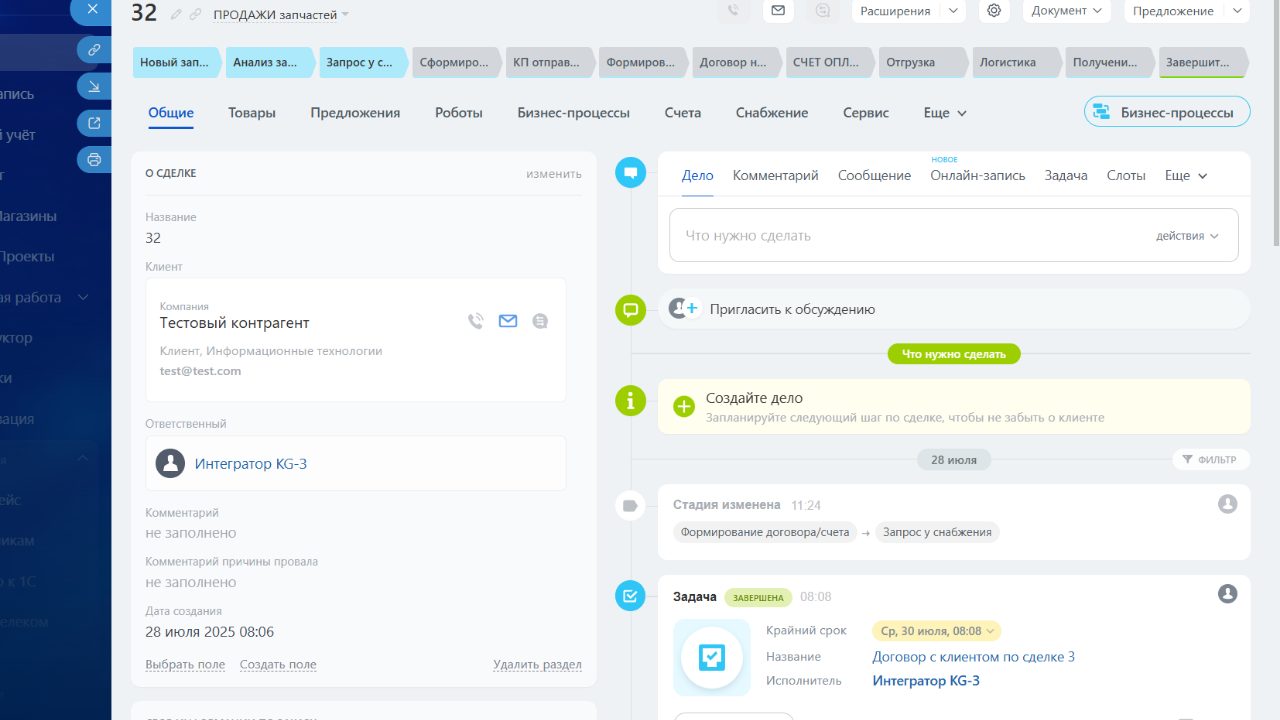Image resolution: width=1280 pixels, height=720 pixels.
Task: Click the Интегратор KG-3 avatar in Ответственный
Action: point(170,464)
